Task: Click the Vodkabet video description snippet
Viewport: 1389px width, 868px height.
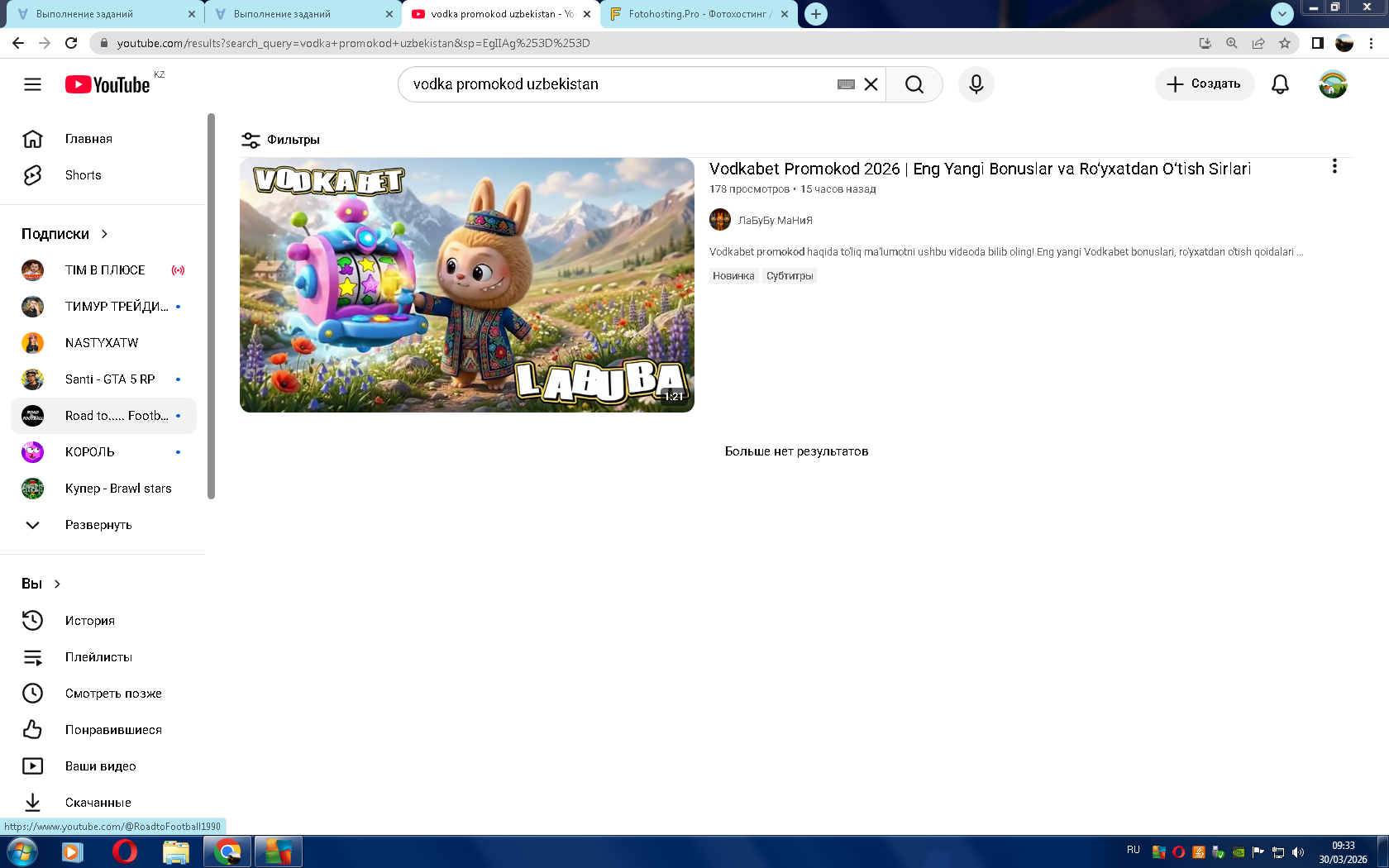Action: 1006,252
